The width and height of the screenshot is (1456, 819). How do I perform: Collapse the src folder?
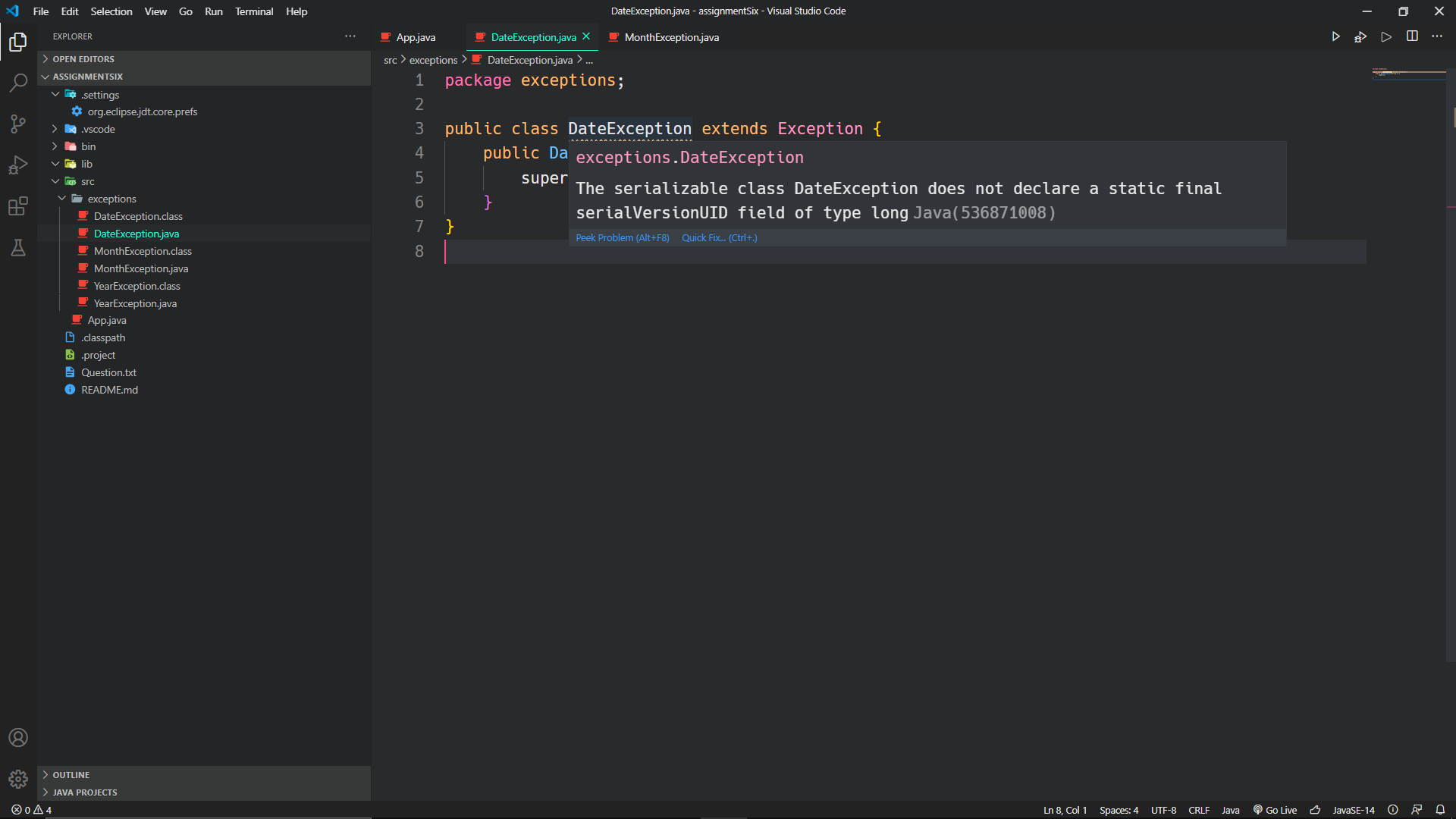pos(55,181)
